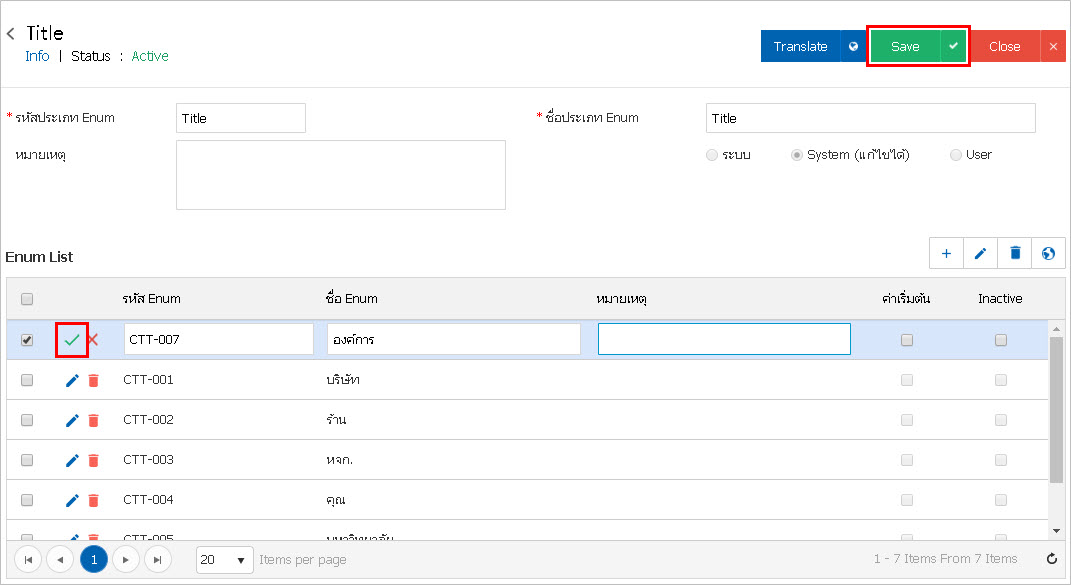
Task: Delete the CTT-004 row with its trash icon
Action: pos(94,500)
